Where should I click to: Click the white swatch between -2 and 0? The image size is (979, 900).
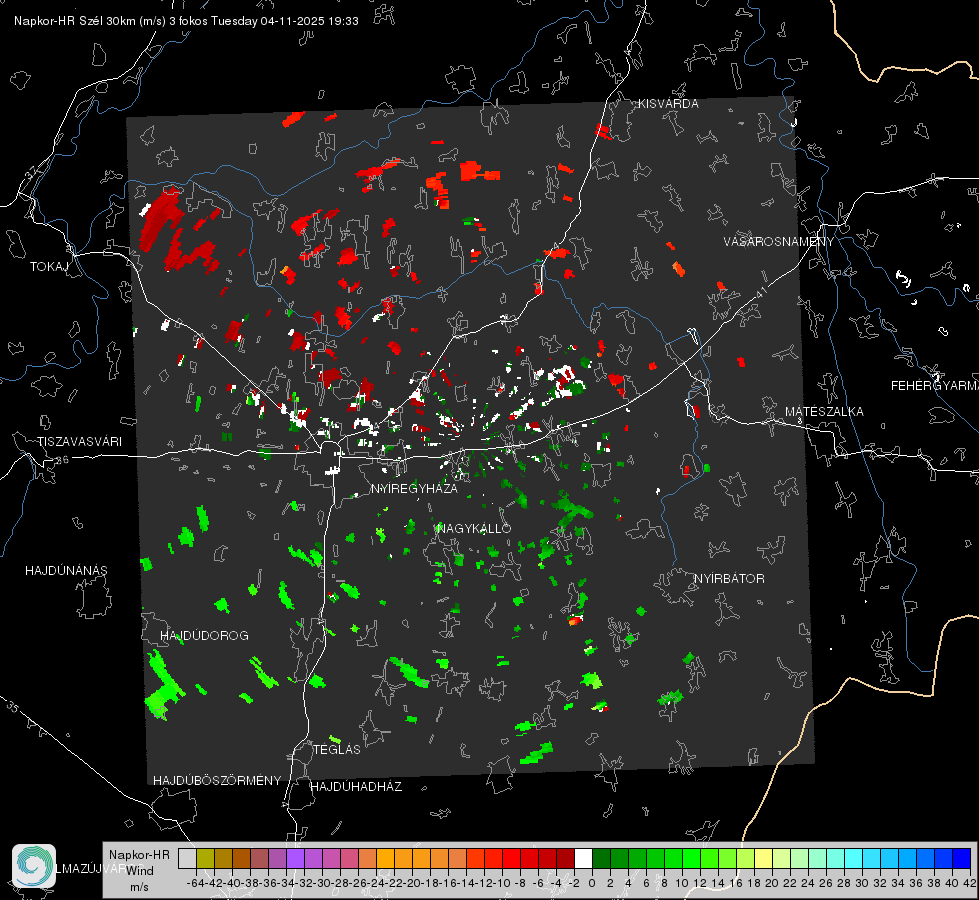(583, 858)
